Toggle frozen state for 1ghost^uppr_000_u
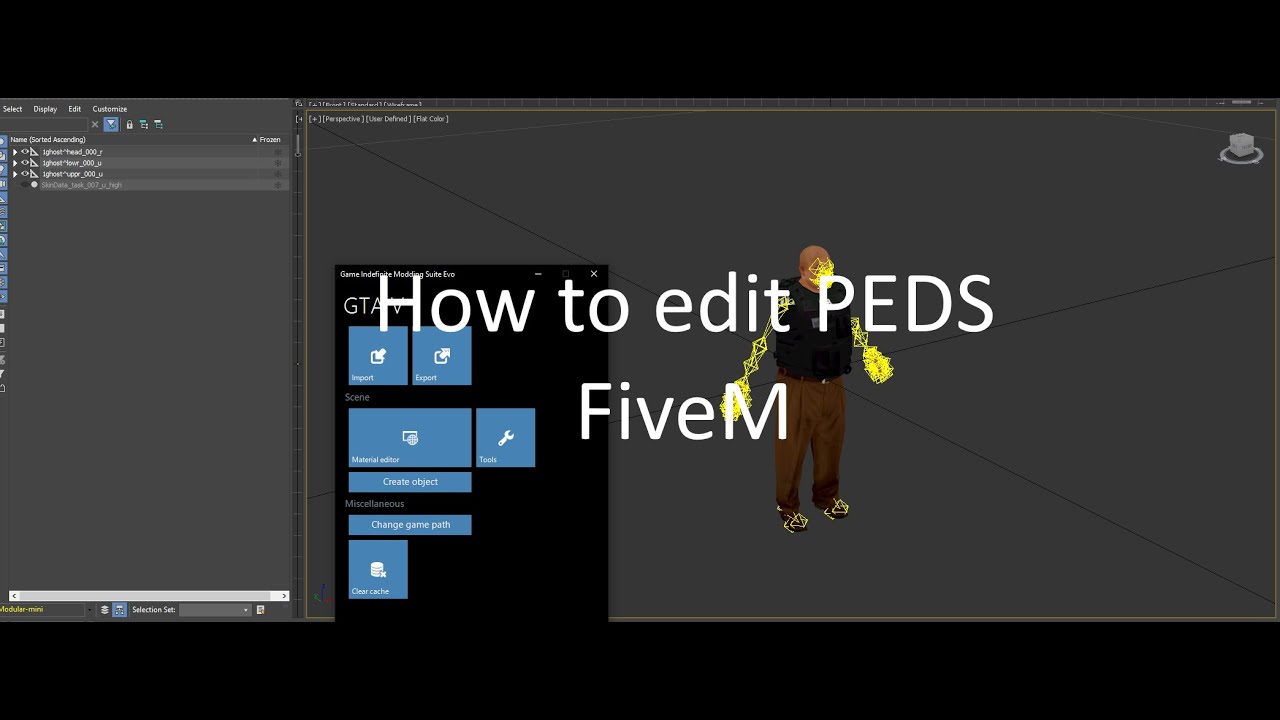The width and height of the screenshot is (1280, 720). click(x=278, y=174)
